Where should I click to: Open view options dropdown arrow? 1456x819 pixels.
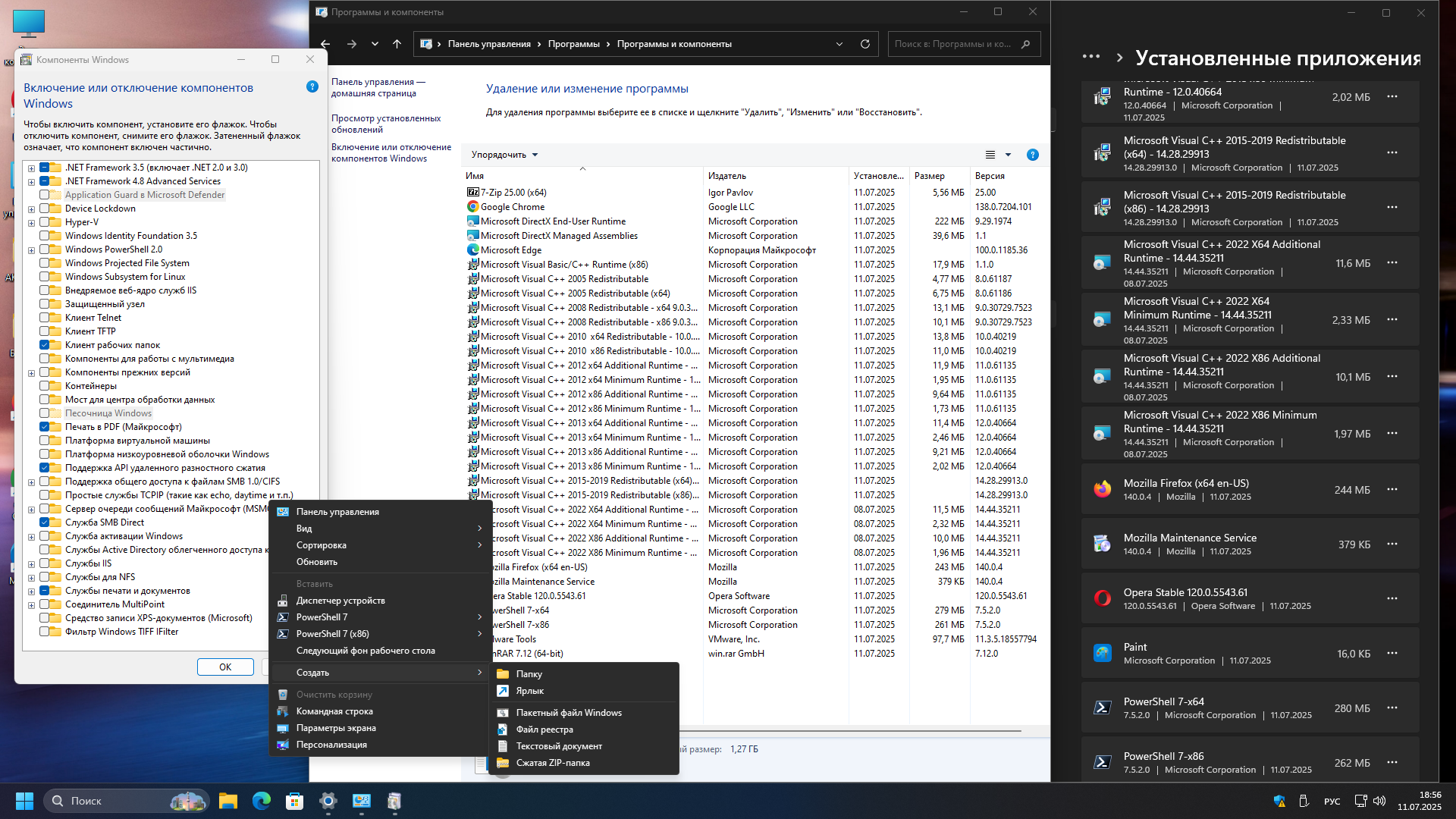1008,155
